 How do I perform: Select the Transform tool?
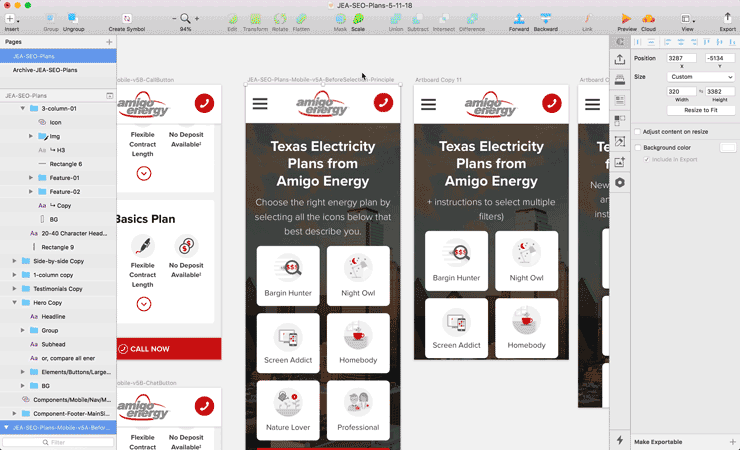[x=255, y=19]
